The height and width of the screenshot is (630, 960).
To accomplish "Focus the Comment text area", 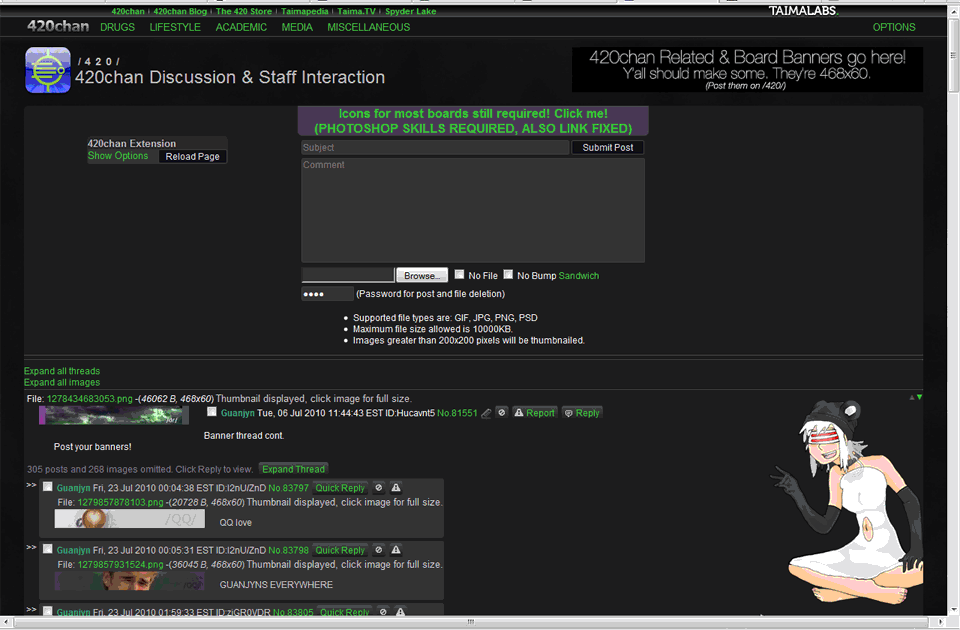I will pyautogui.click(x=473, y=210).
